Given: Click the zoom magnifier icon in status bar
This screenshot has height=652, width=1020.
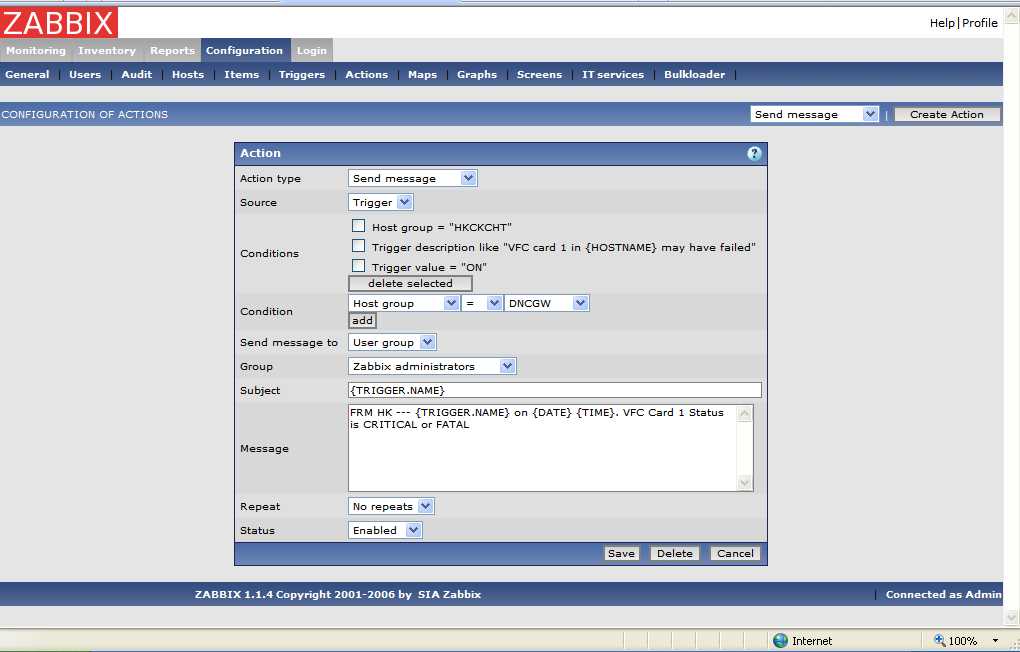Looking at the screenshot, I should 939,640.
